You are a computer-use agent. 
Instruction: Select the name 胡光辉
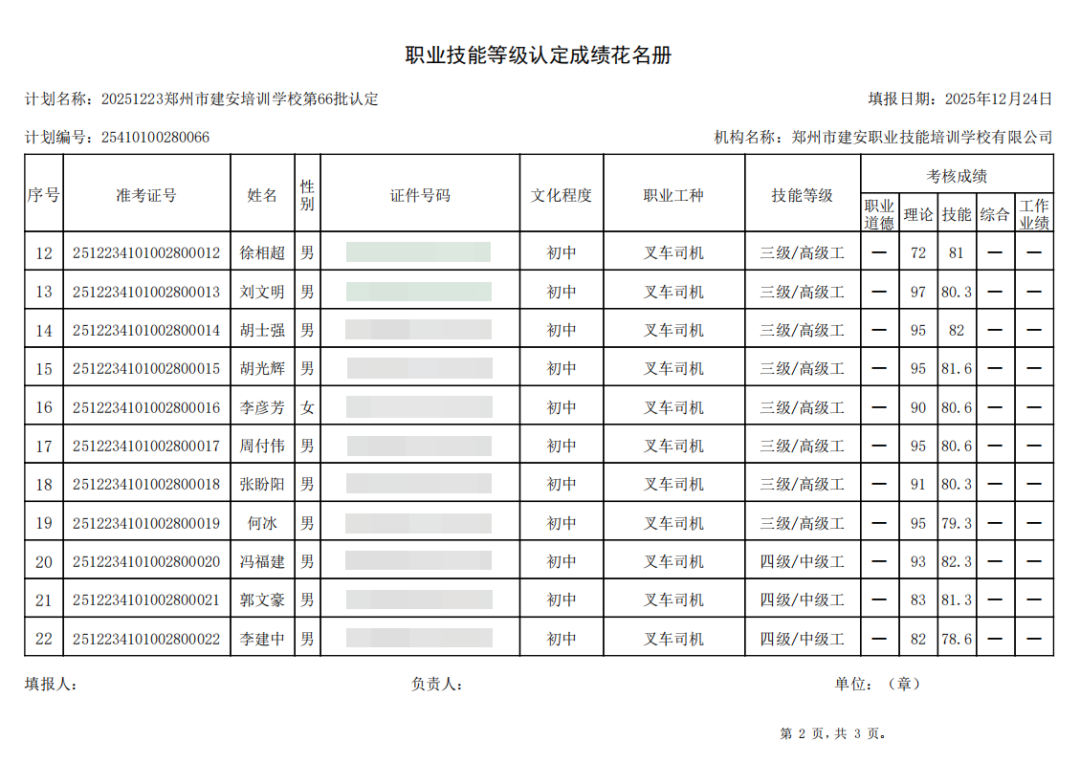[262, 368]
